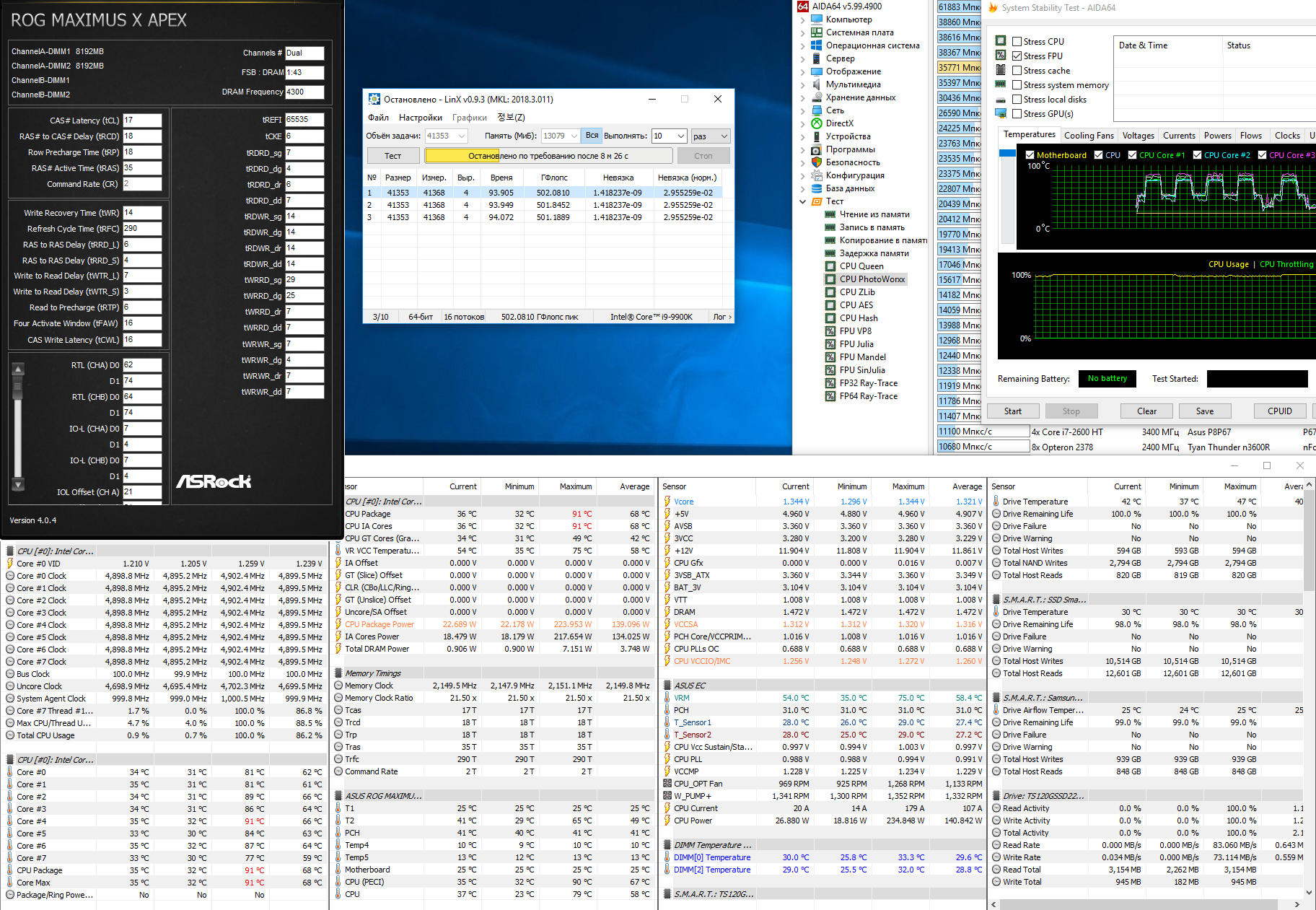Expand the Отображение tree node

pyautogui.click(x=802, y=71)
